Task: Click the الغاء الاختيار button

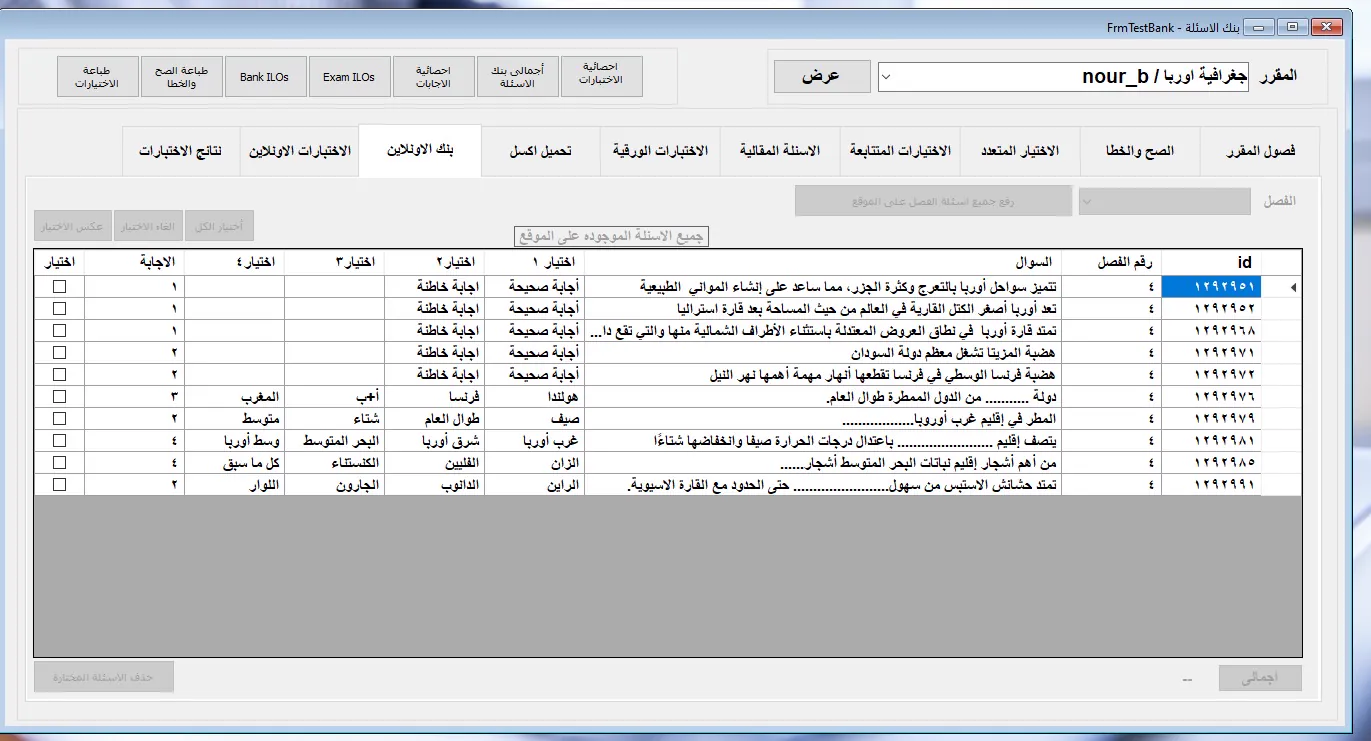Action: click(x=148, y=226)
